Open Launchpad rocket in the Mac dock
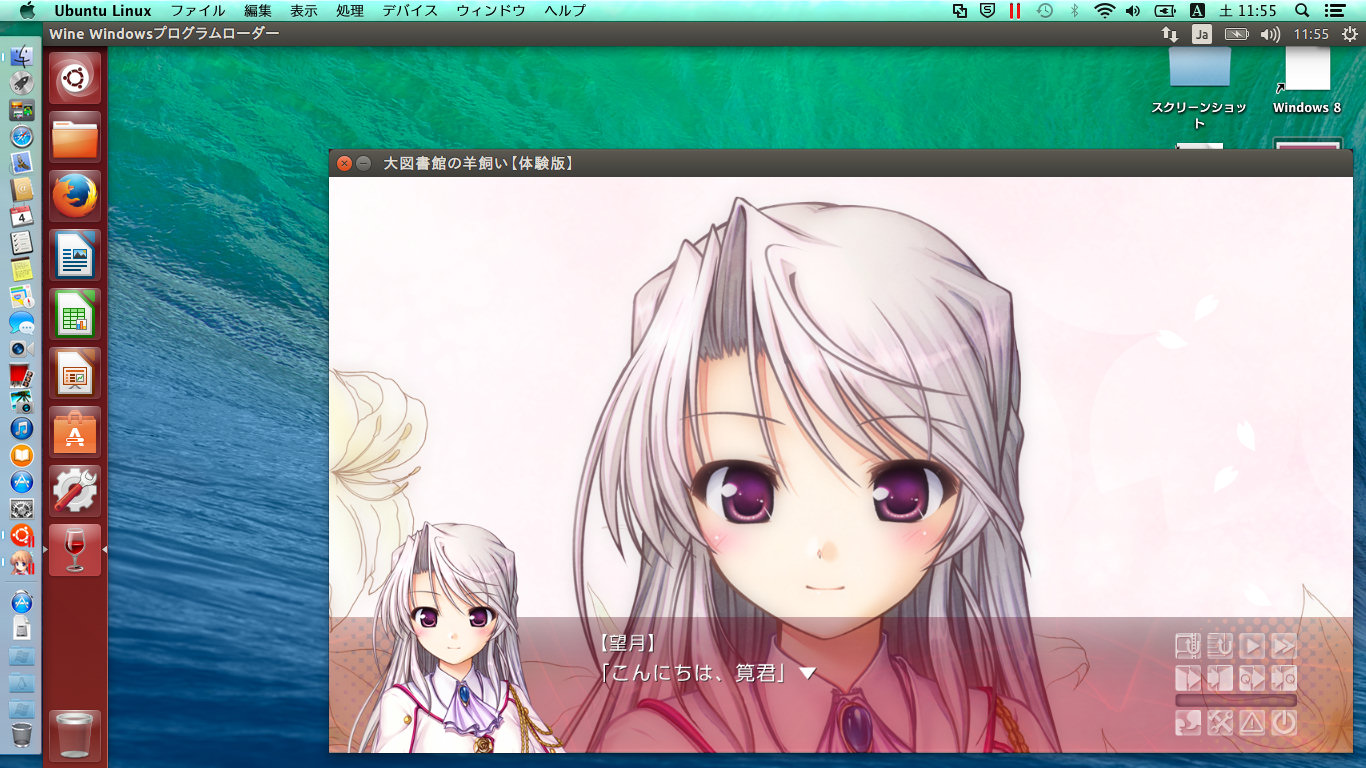This screenshot has width=1366, height=768. [21, 83]
